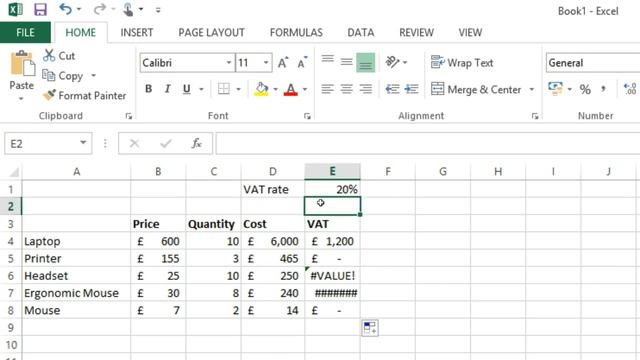640x360 pixels.
Task: Switch to the DATA tab
Action: (360, 33)
